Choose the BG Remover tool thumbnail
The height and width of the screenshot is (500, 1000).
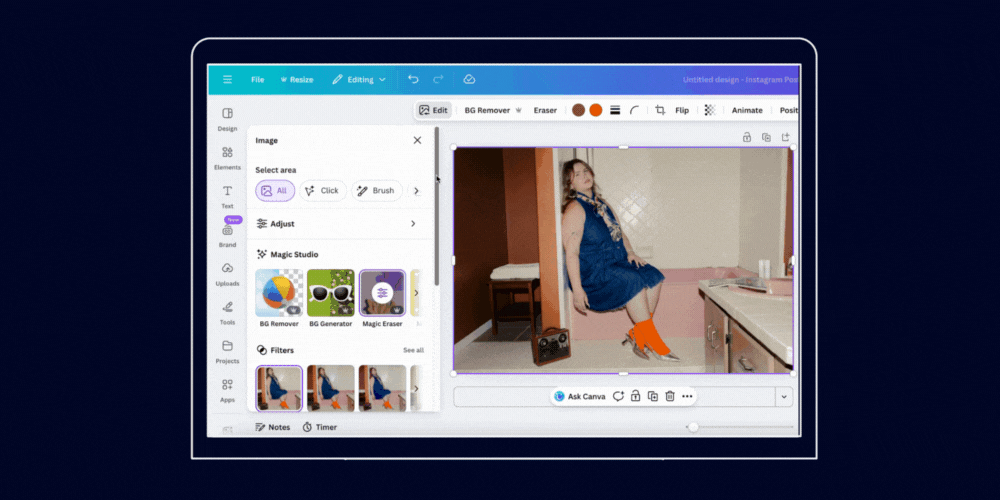[279, 293]
